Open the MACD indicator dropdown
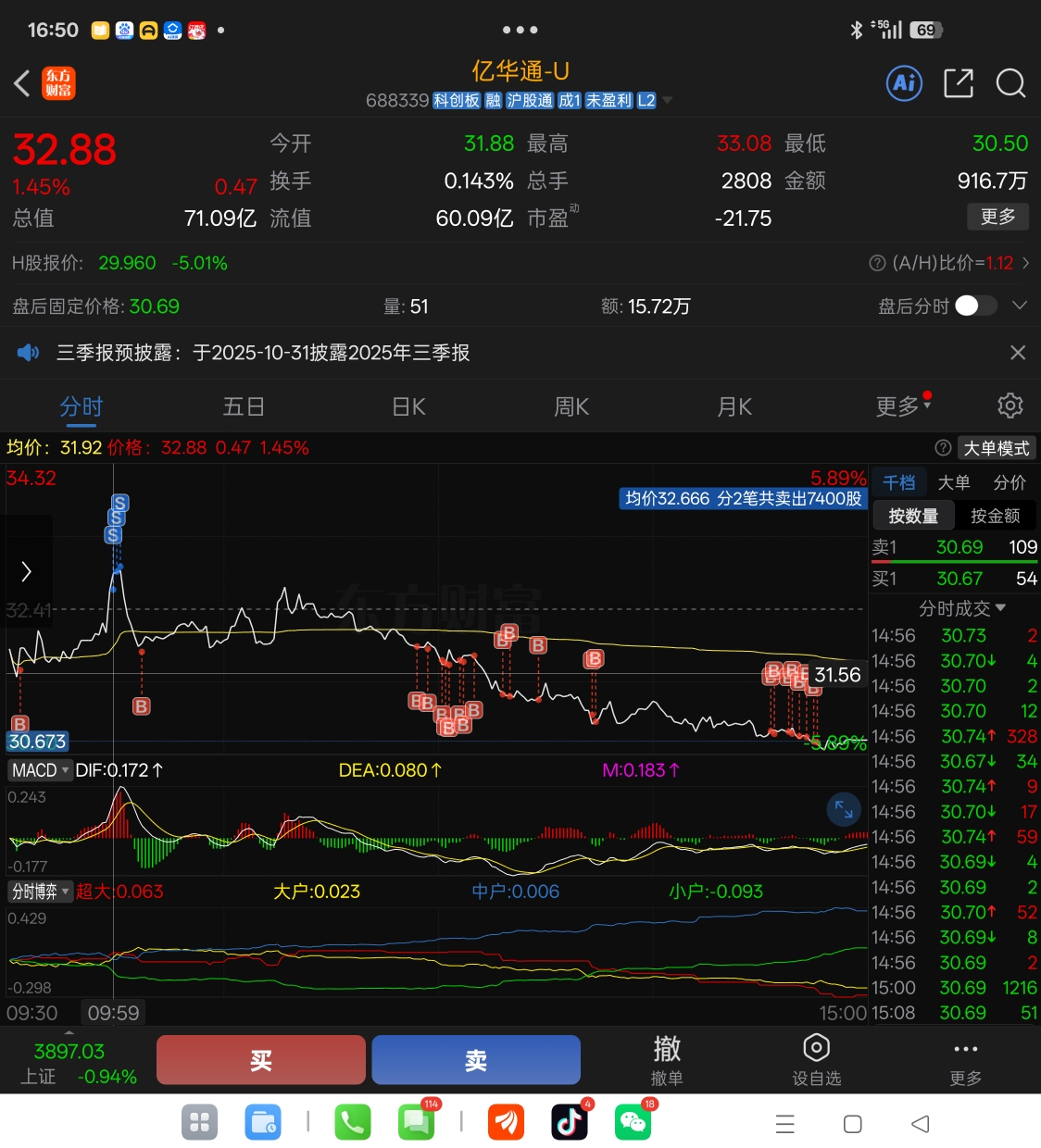 (x=41, y=770)
